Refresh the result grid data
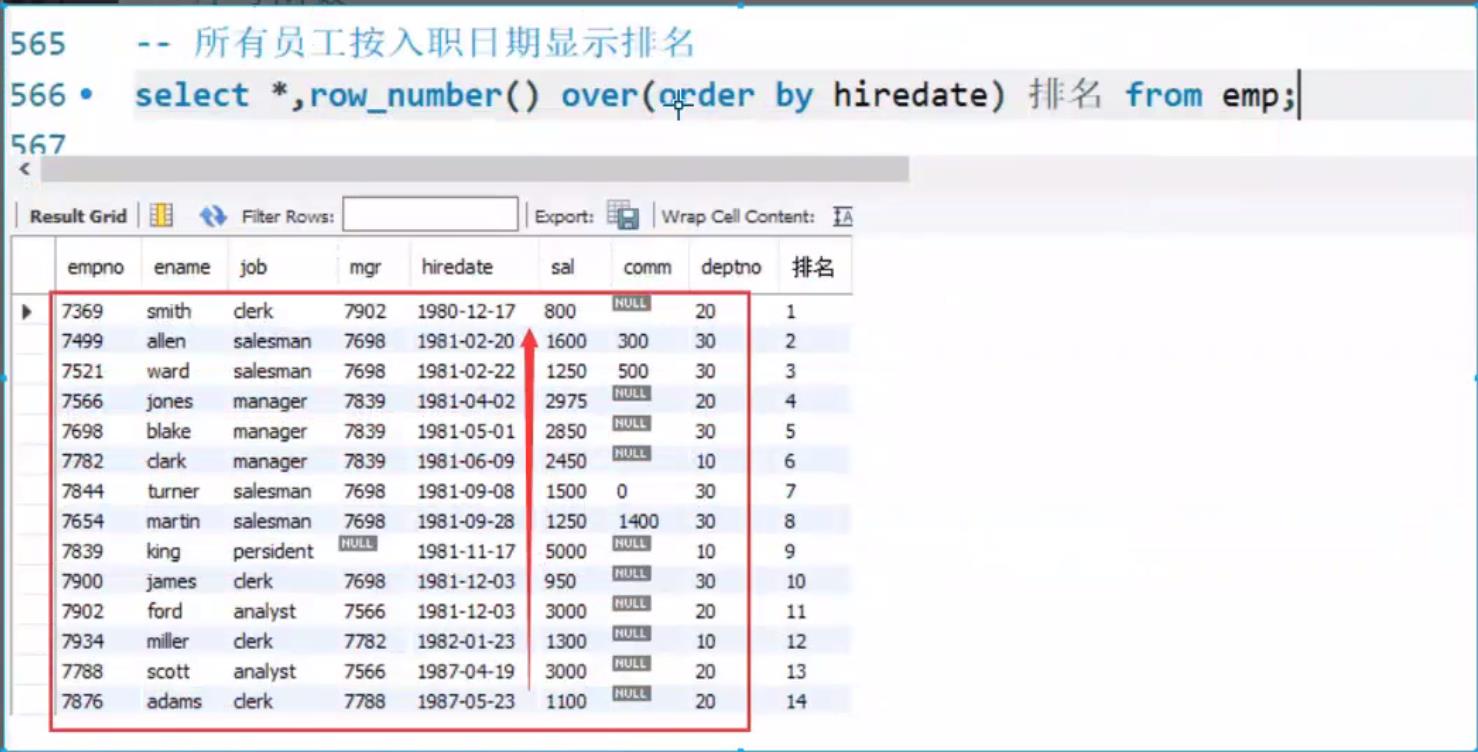The width and height of the screenshot is (1478, 752). tap(212, 215)
